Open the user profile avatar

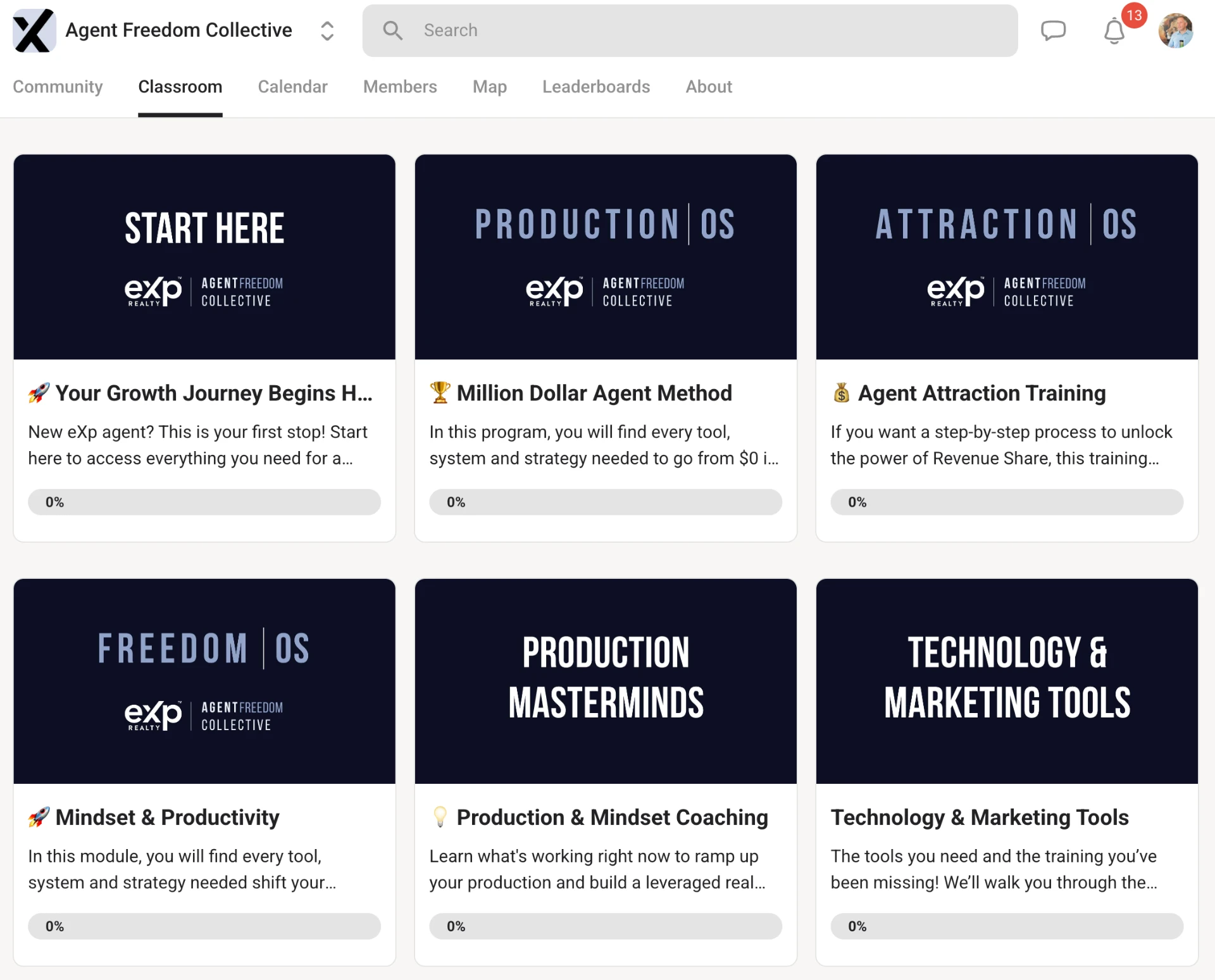click(1176, 30)
